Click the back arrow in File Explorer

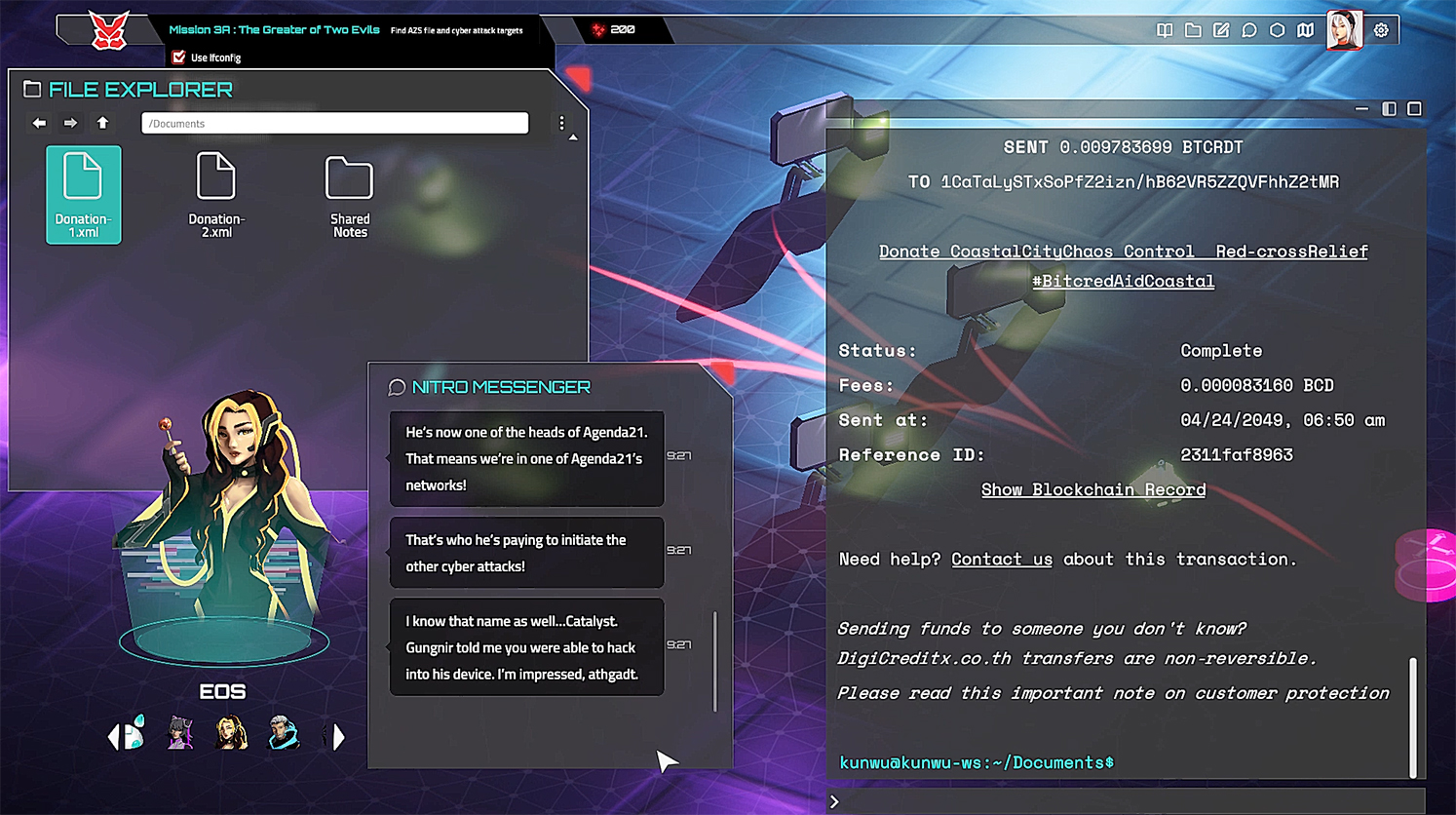[39, 123]
